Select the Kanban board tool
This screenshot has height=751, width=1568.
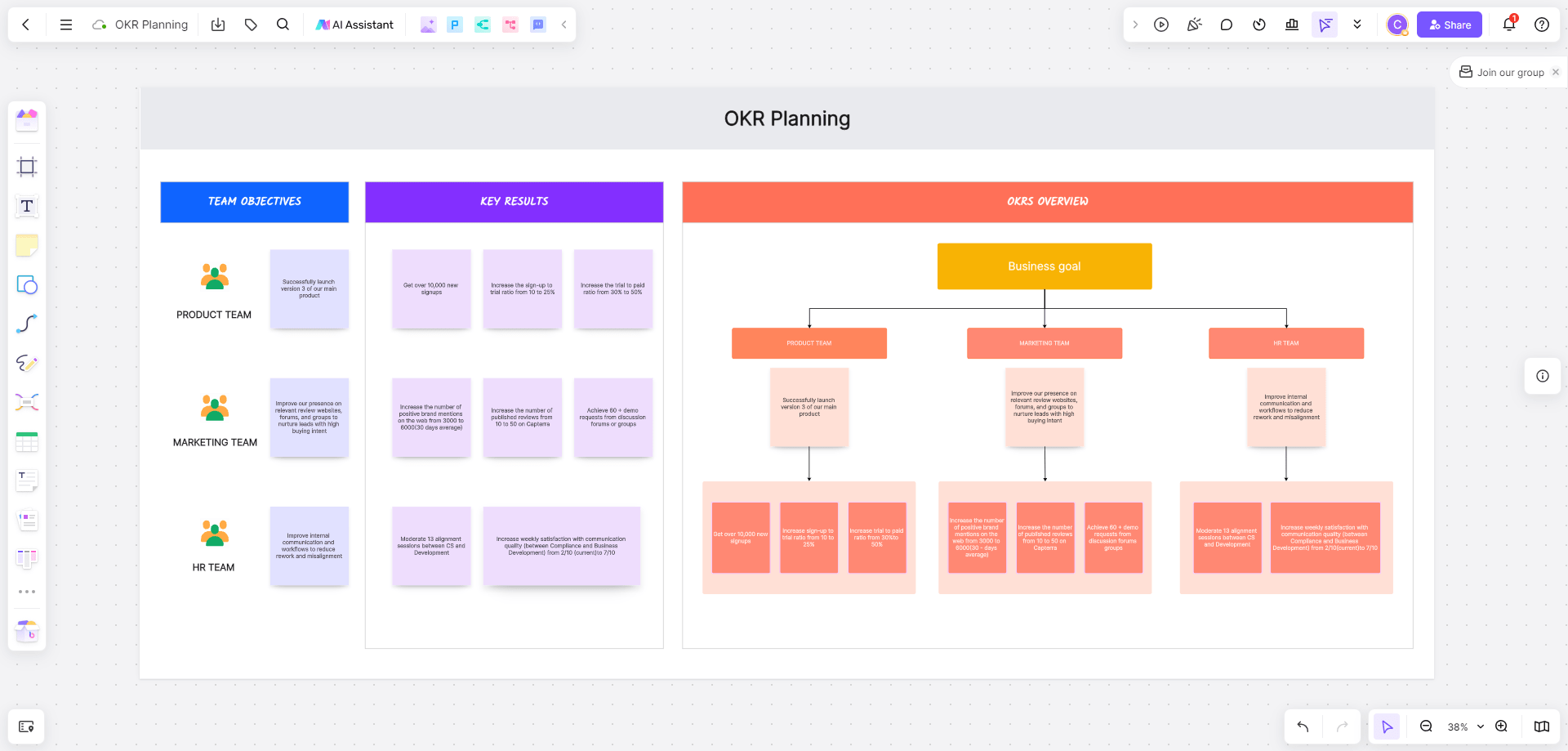pyautogui.click(x=27, y=559)
